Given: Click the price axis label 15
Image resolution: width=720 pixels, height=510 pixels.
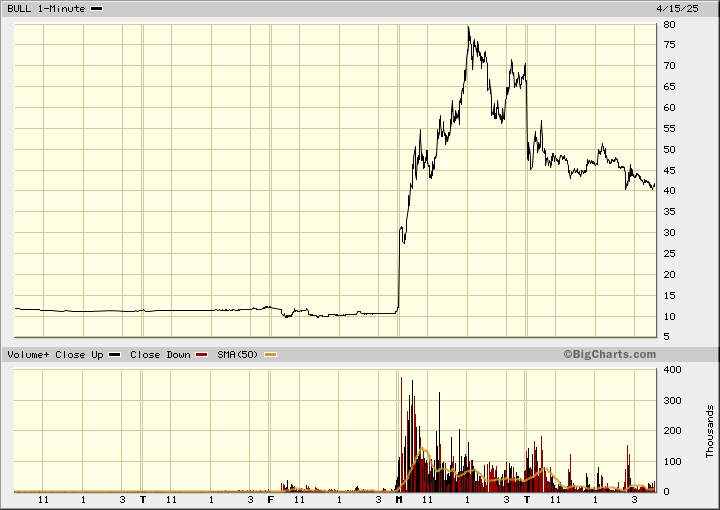Looking at the screenshot, I should [669, 296].
